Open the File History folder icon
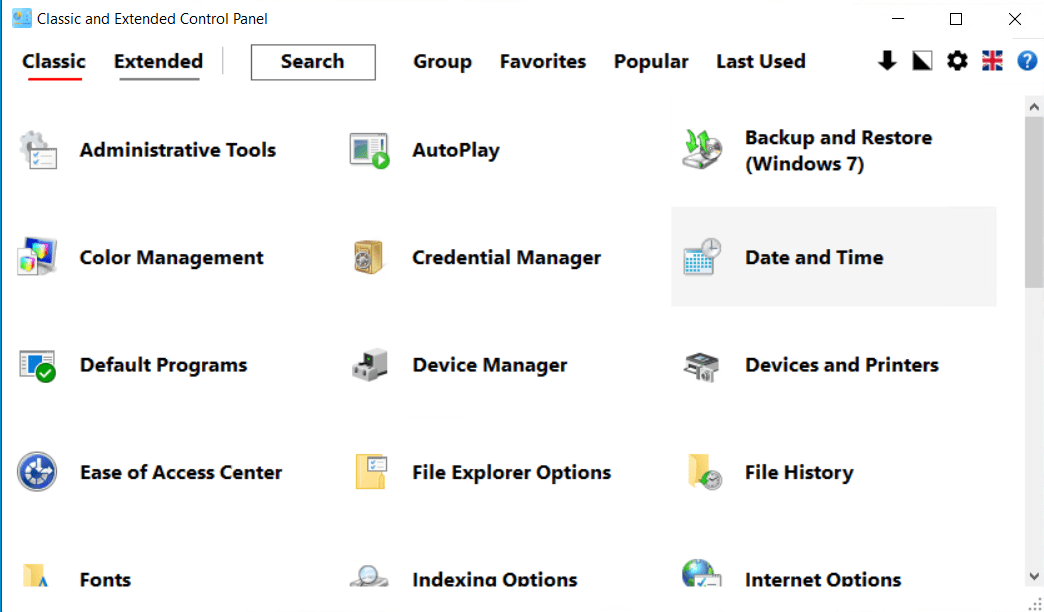Screen dimensions: 1044x612 (x=704, y=472)
